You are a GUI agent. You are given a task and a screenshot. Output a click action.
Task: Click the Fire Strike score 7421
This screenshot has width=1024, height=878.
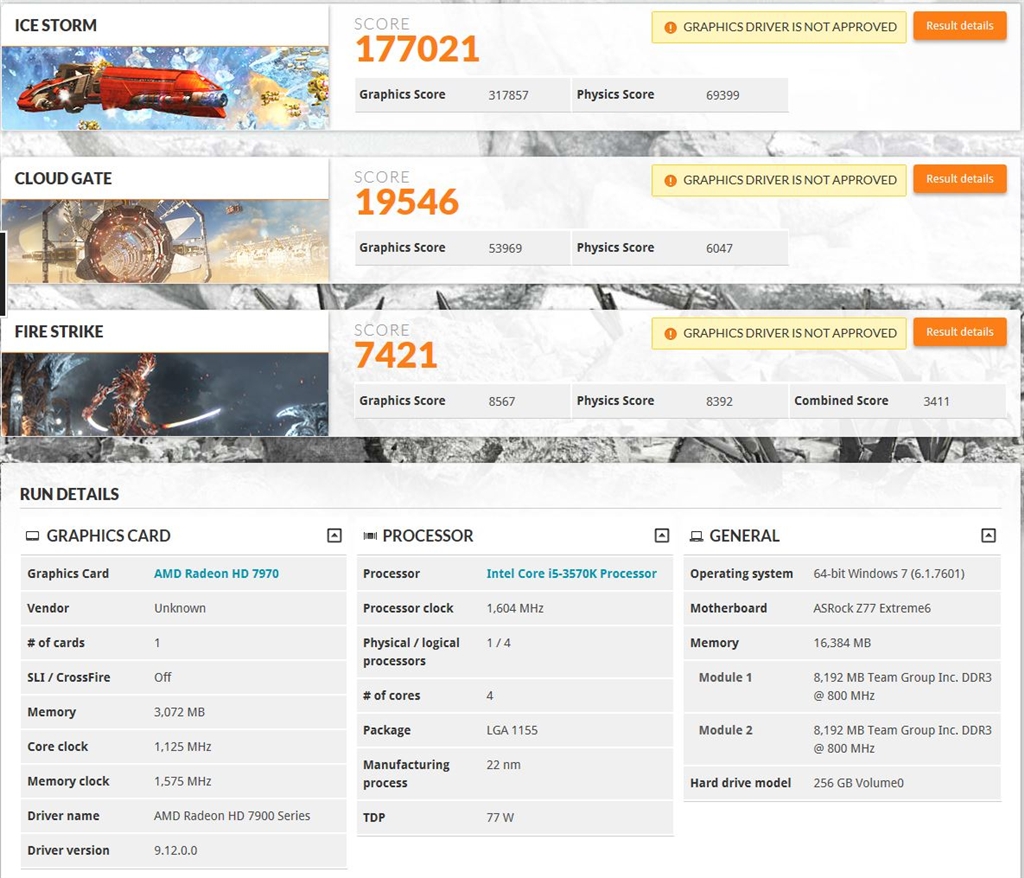pyautogui.click(x=396, y=355)
